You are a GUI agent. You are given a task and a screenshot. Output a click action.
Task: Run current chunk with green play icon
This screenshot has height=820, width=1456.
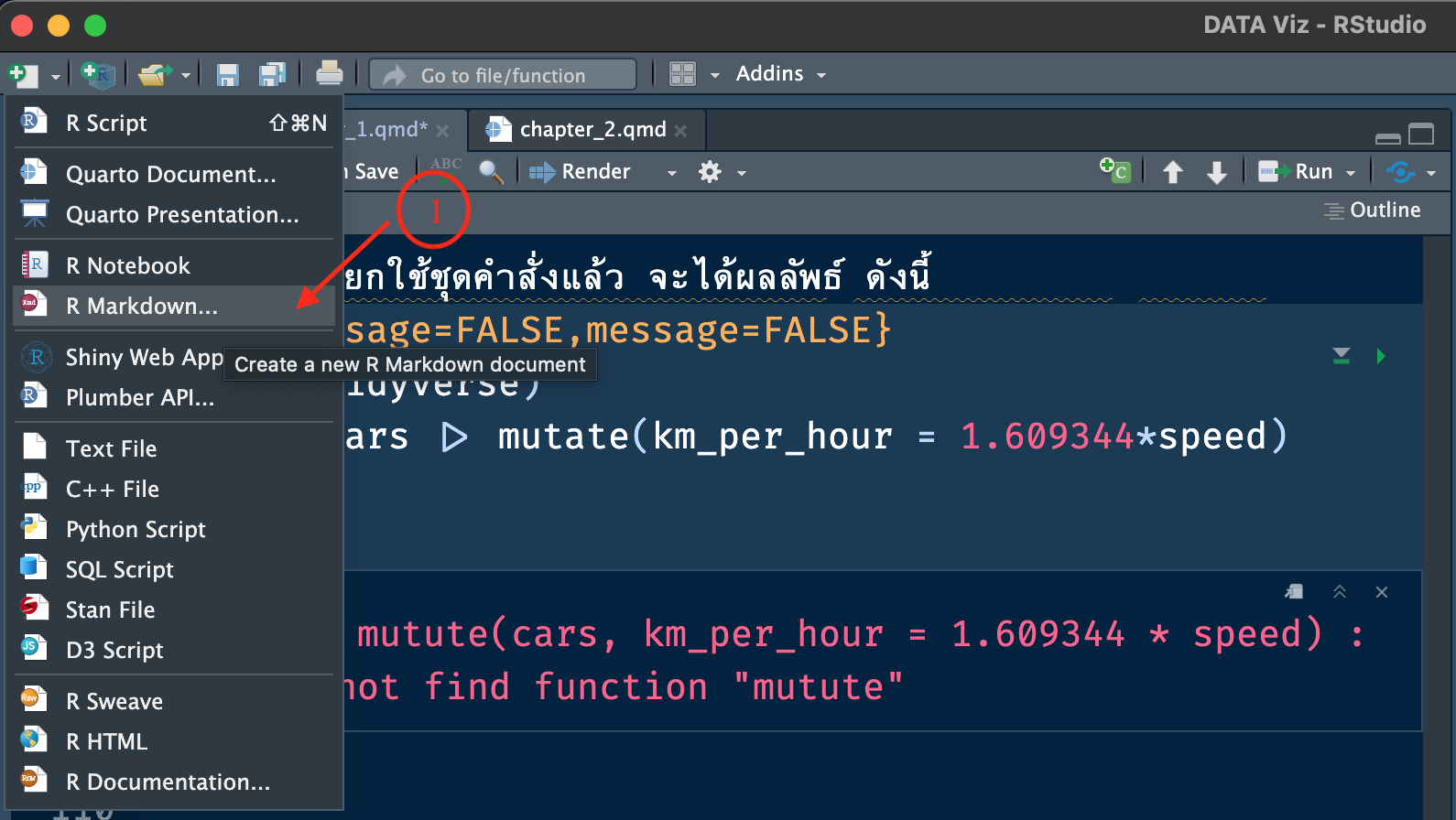click(1381, 356)
